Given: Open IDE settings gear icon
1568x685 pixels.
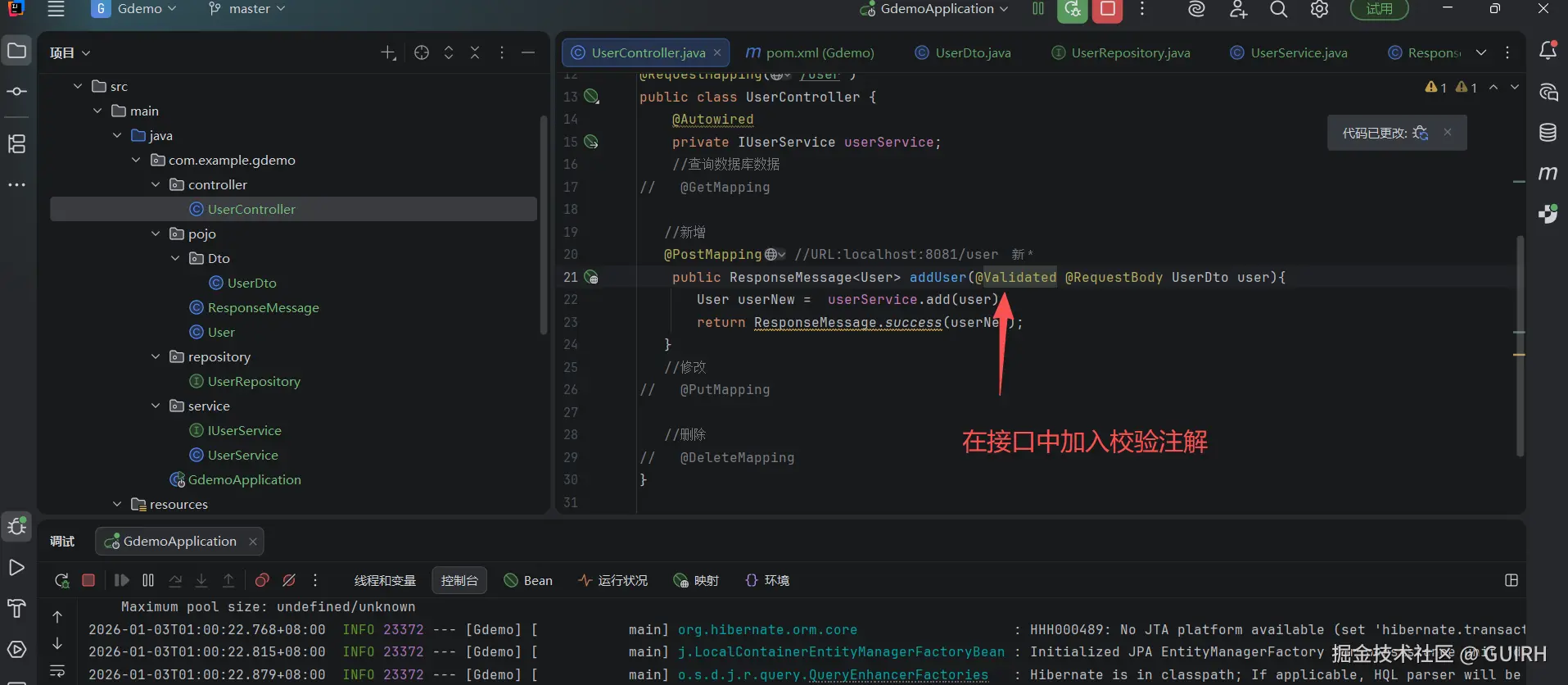Looking at the screenshot, I should 1319,9.
